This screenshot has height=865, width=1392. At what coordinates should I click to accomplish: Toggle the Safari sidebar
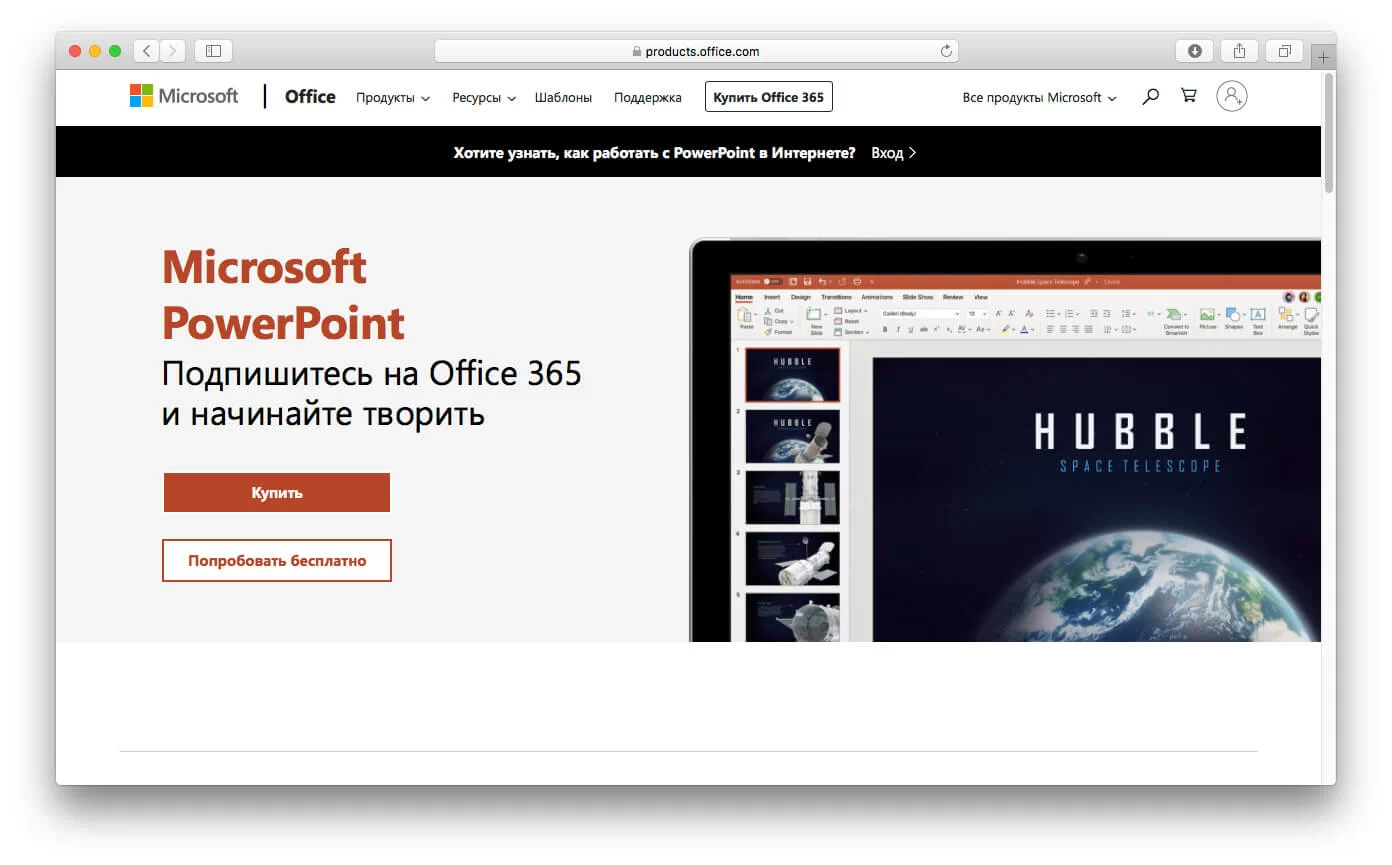[213, 50]
